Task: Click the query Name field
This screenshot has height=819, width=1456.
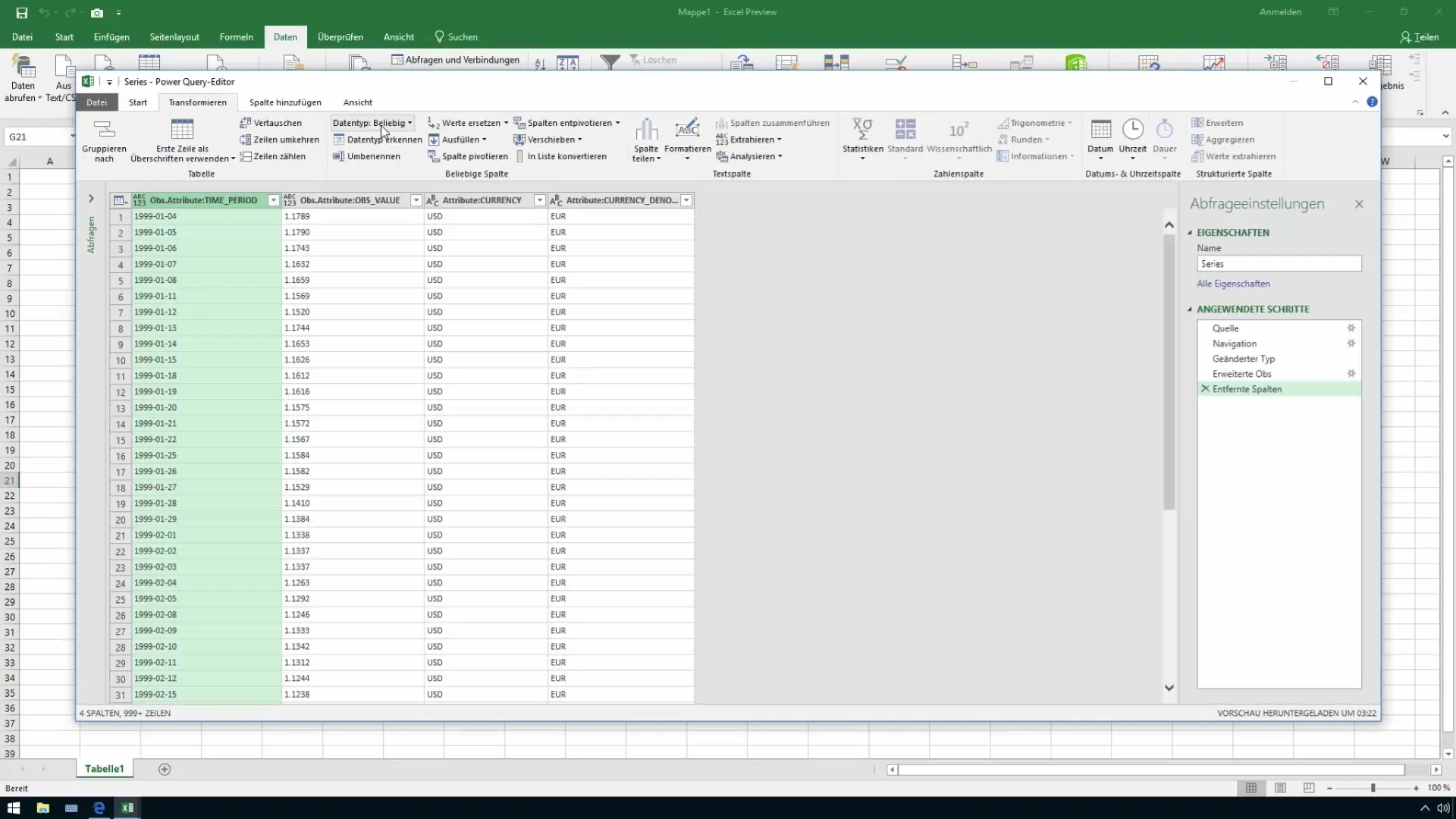Action: (1279, 264)
